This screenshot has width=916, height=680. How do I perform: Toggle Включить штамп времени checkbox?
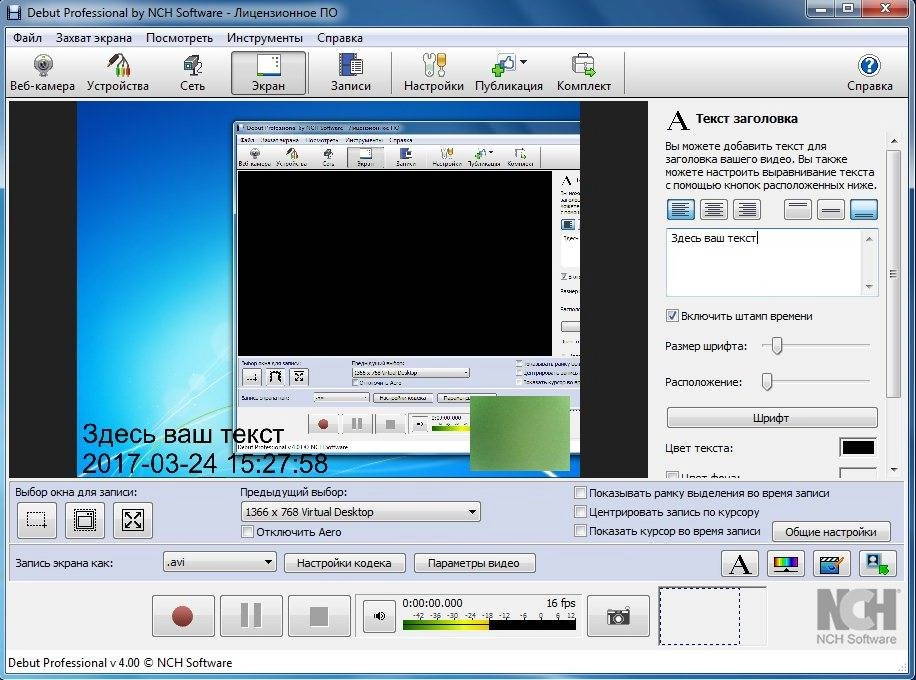(x=672, y=315)
